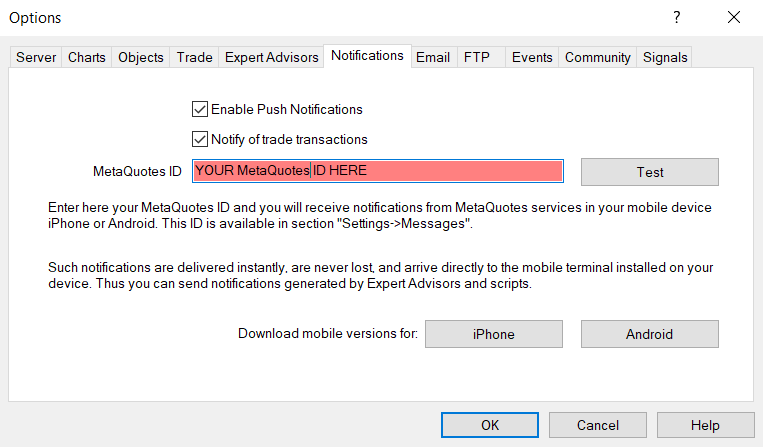Open the Charts tab
This screenshot has width=763, height=447.
pos(87,57)
